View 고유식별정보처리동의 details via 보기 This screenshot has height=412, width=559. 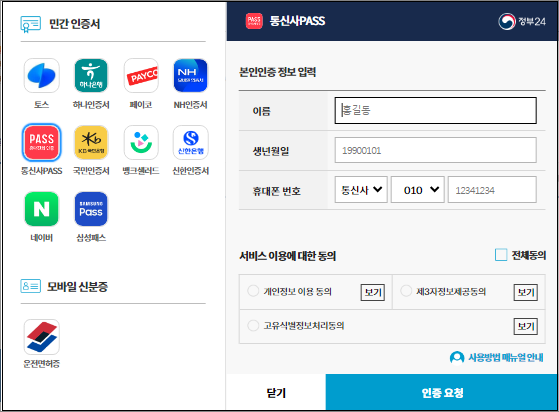[x=525, y=326]
